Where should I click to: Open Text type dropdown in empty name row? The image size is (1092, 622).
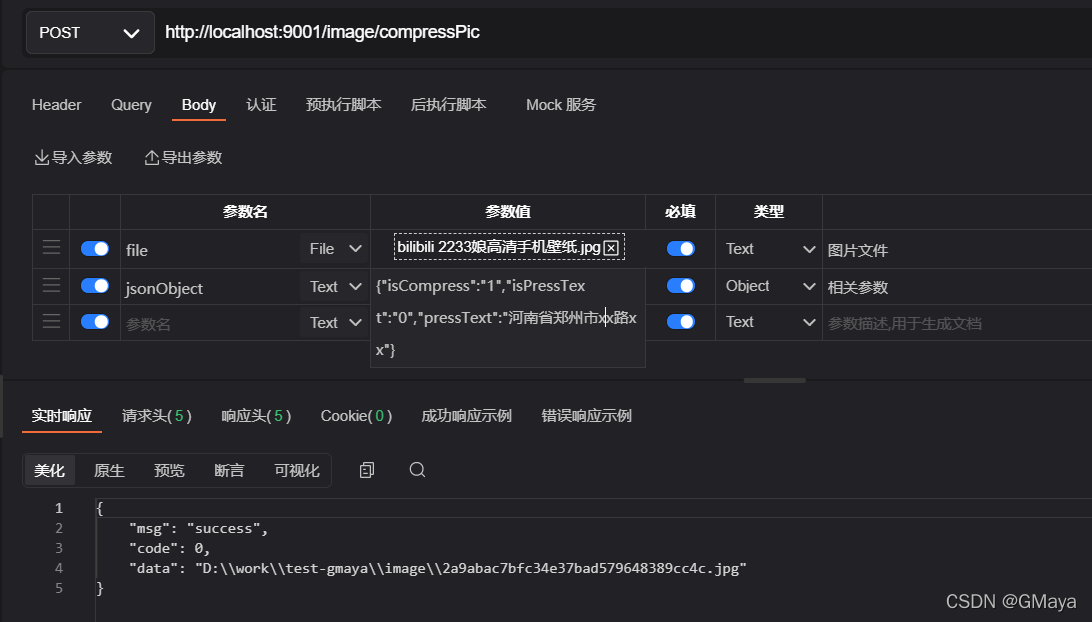[x=335, y=322]
